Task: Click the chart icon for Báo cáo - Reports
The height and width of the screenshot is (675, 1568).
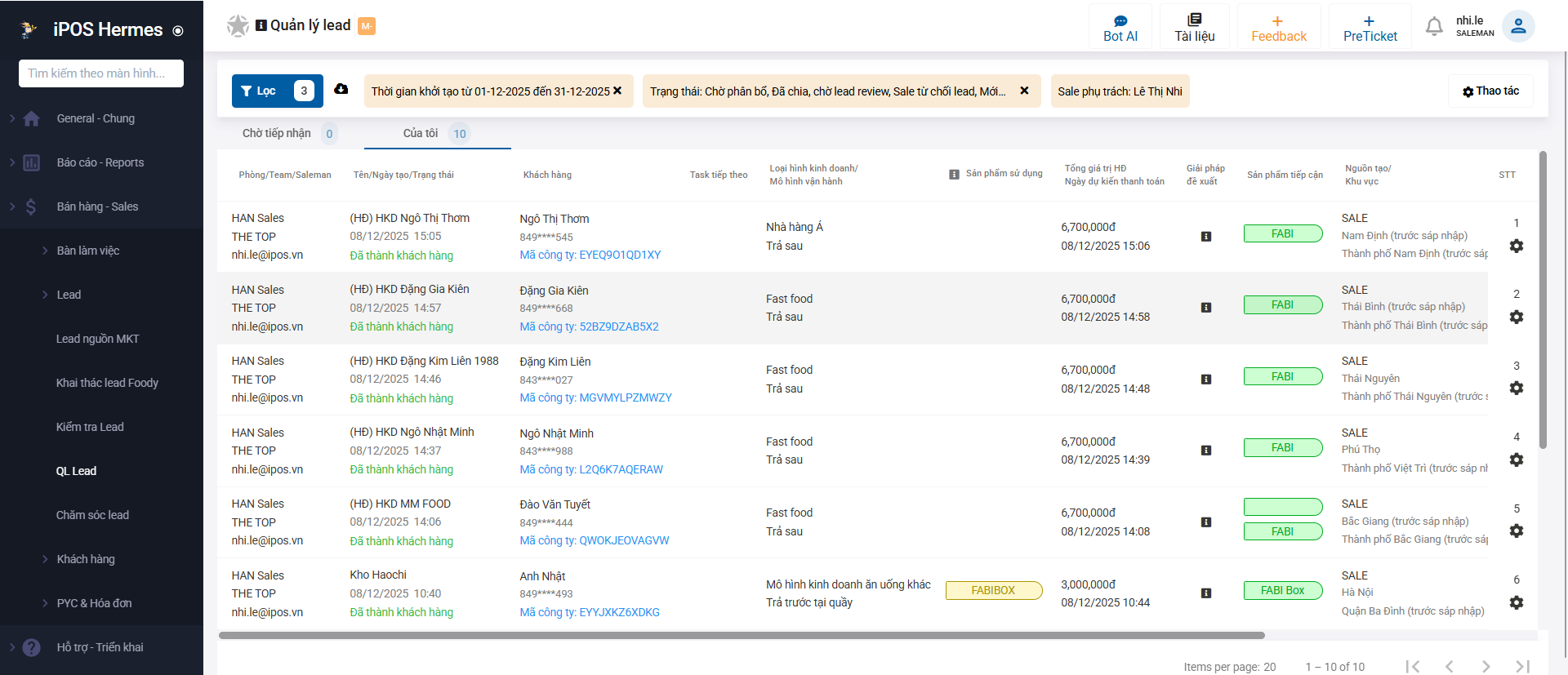Action: coord(32,162)
